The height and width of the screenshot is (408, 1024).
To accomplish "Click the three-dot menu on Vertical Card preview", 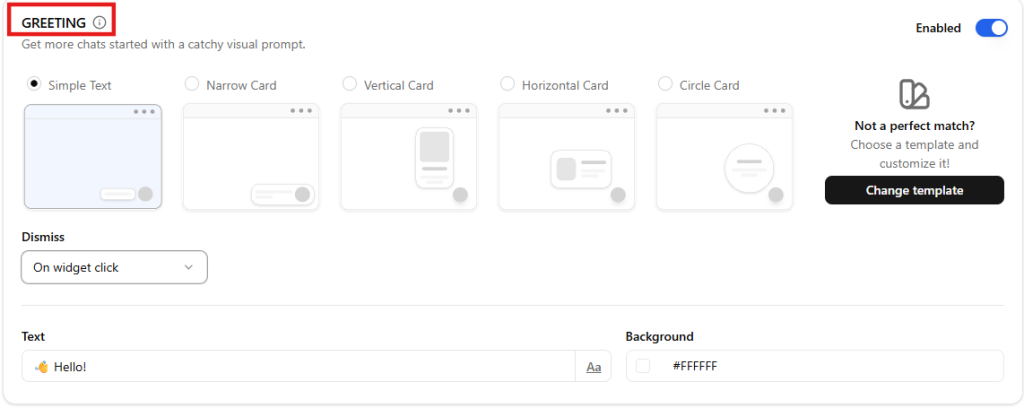I will point(460,111).
